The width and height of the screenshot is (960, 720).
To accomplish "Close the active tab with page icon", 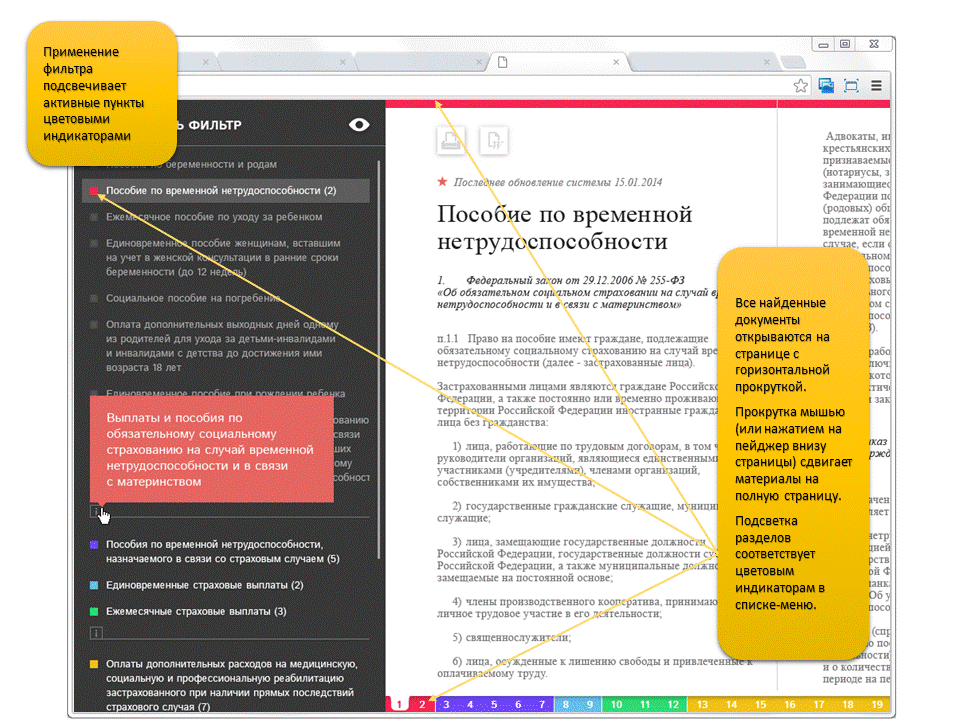I will (x=616, y=62).
